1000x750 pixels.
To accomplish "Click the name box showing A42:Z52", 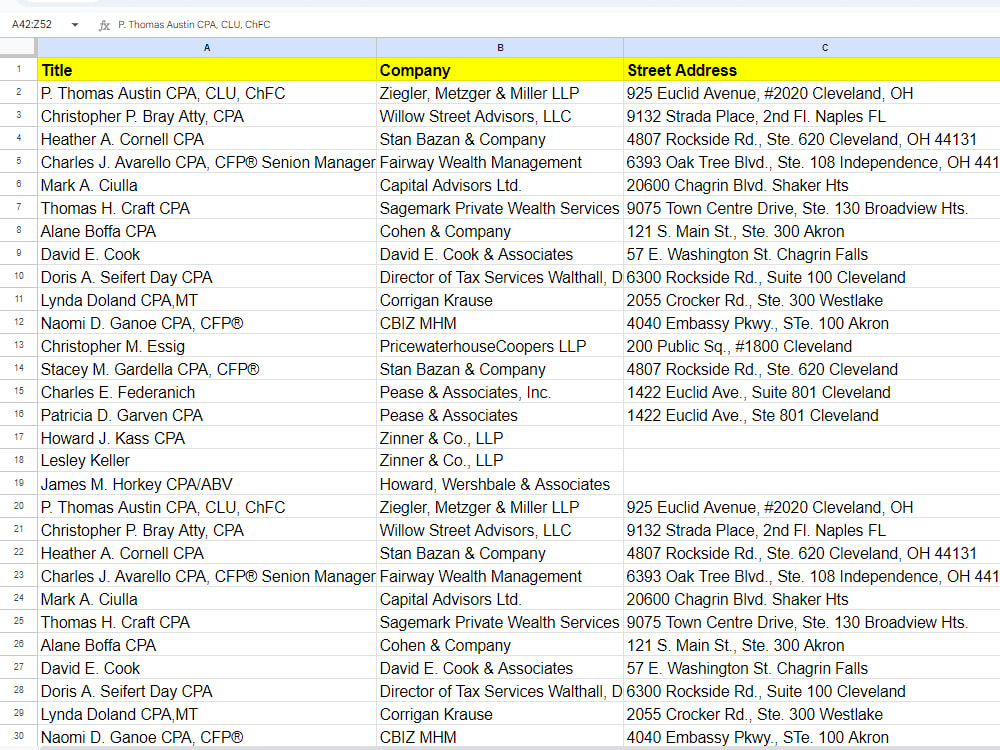I will [32, 24].
